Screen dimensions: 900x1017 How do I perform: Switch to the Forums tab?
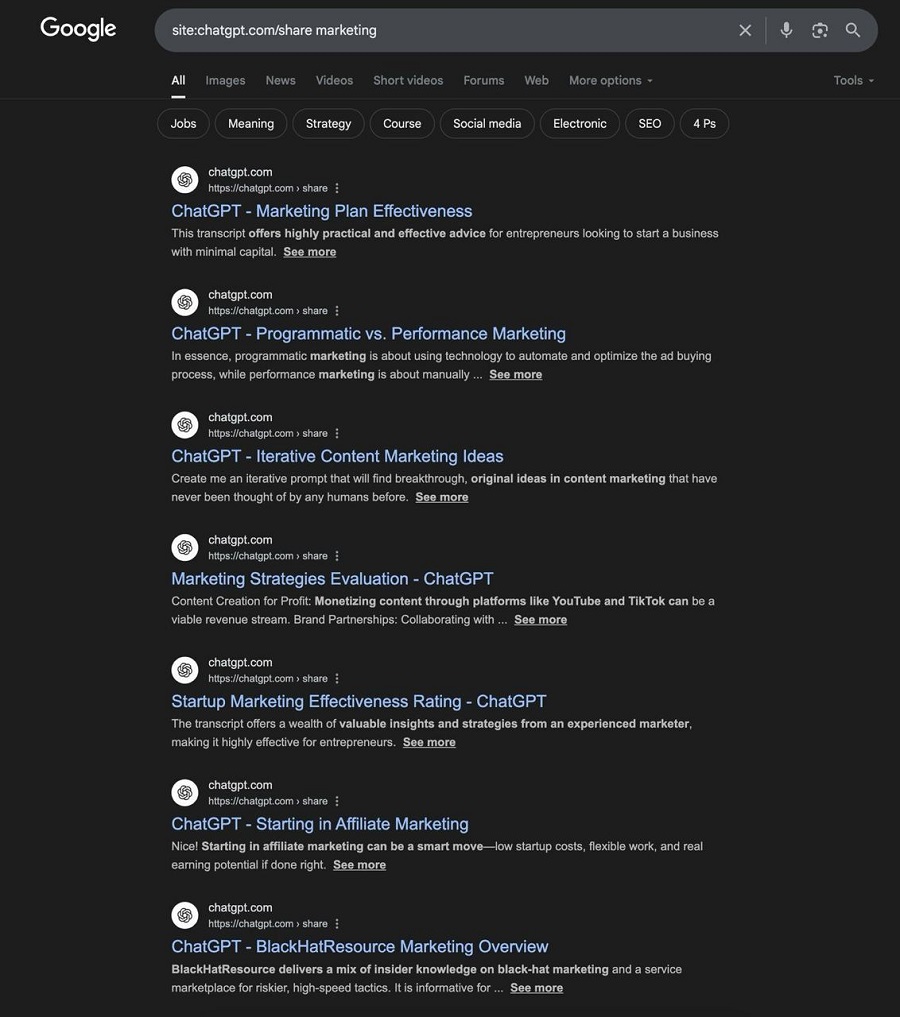click(484, 80)
